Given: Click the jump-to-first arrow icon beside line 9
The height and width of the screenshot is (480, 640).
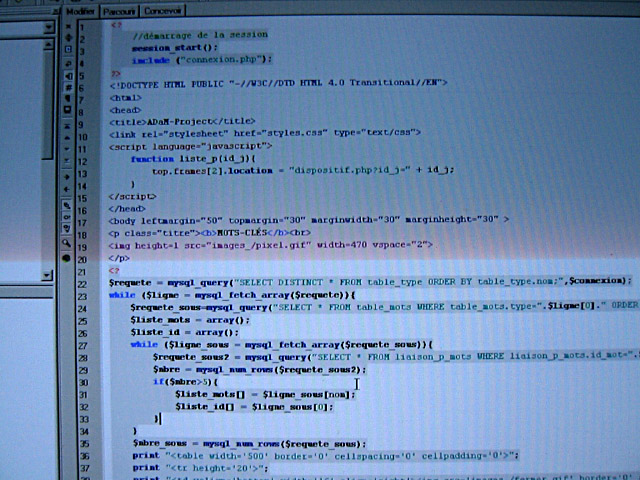Looking at the screenshot, I should tap(67, 126).
